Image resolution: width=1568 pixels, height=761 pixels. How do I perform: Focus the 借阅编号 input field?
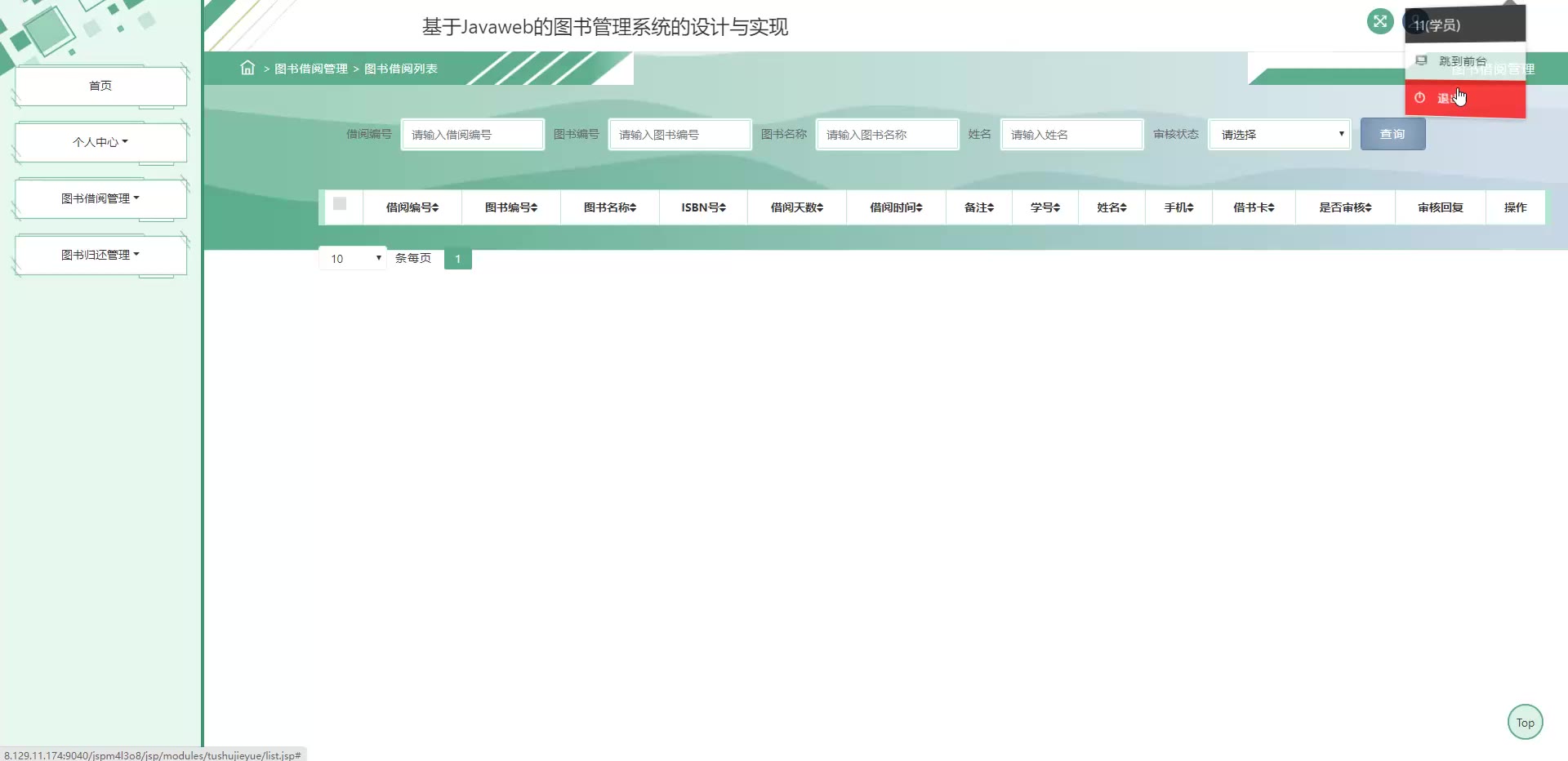(x=473, y=135)
